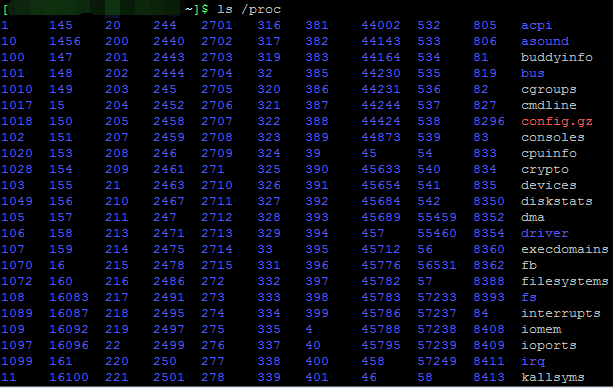Select process ID '8408'
Screen dimensions: 613x388
point(489,330)
